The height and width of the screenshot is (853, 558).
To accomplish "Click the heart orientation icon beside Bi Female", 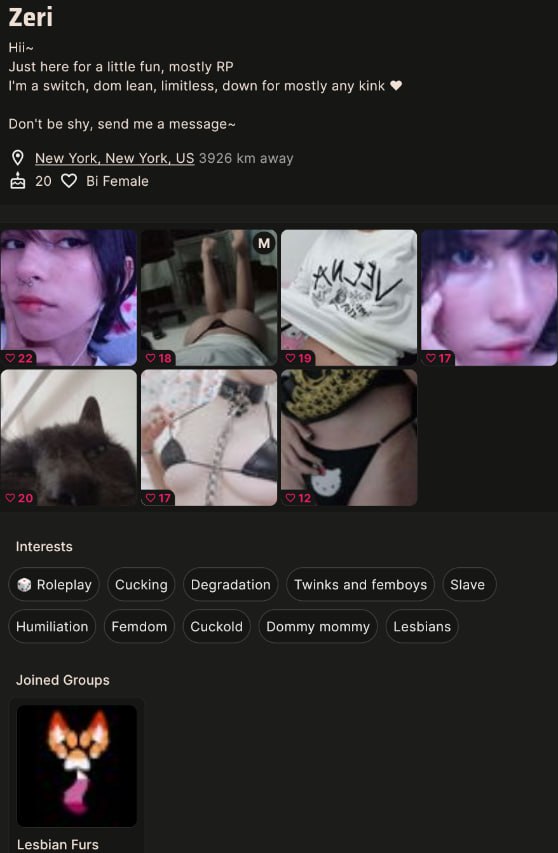I will click(69, 181).
